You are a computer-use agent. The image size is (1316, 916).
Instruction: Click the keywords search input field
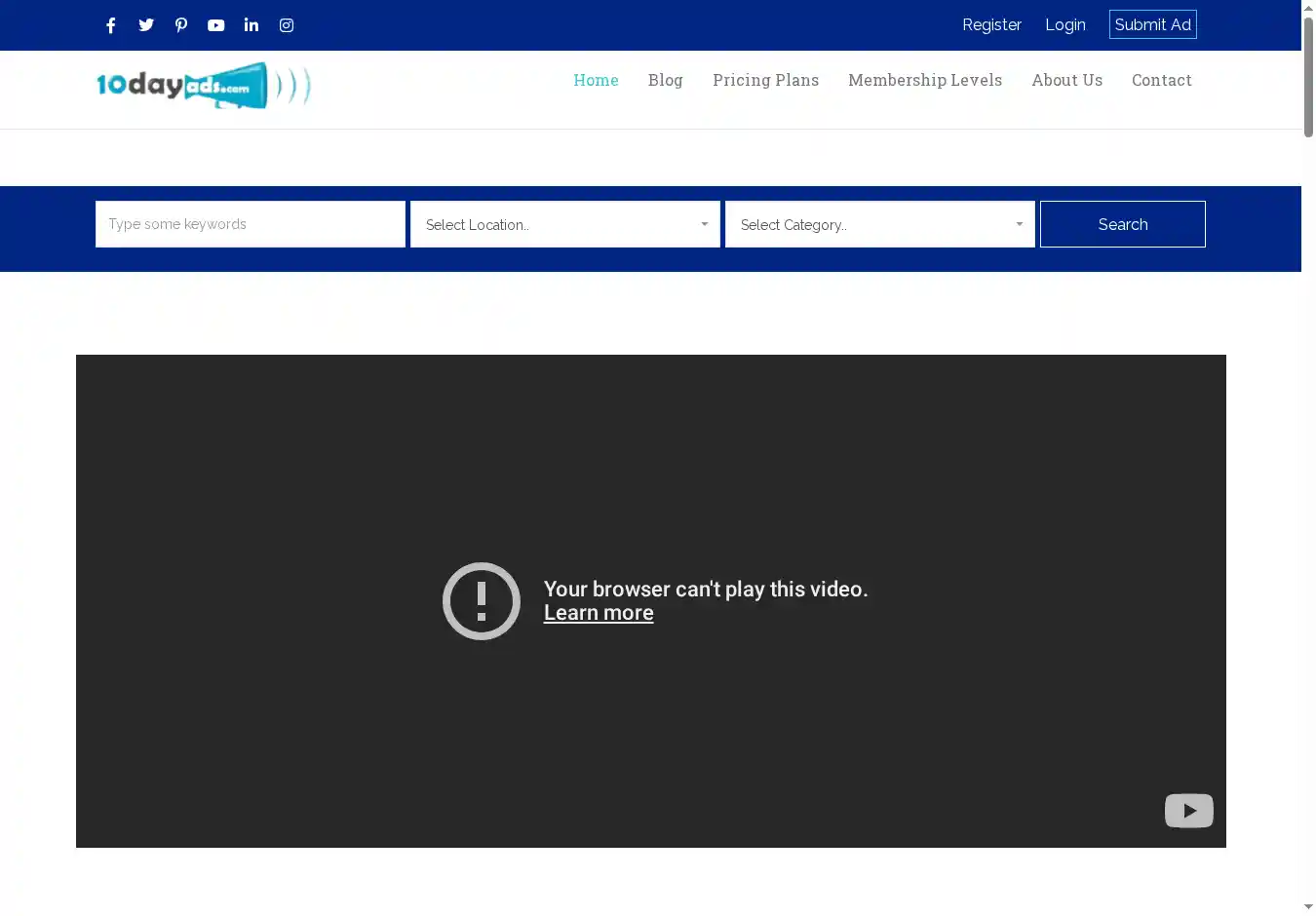pyautogui.click(x=250, y=224)
